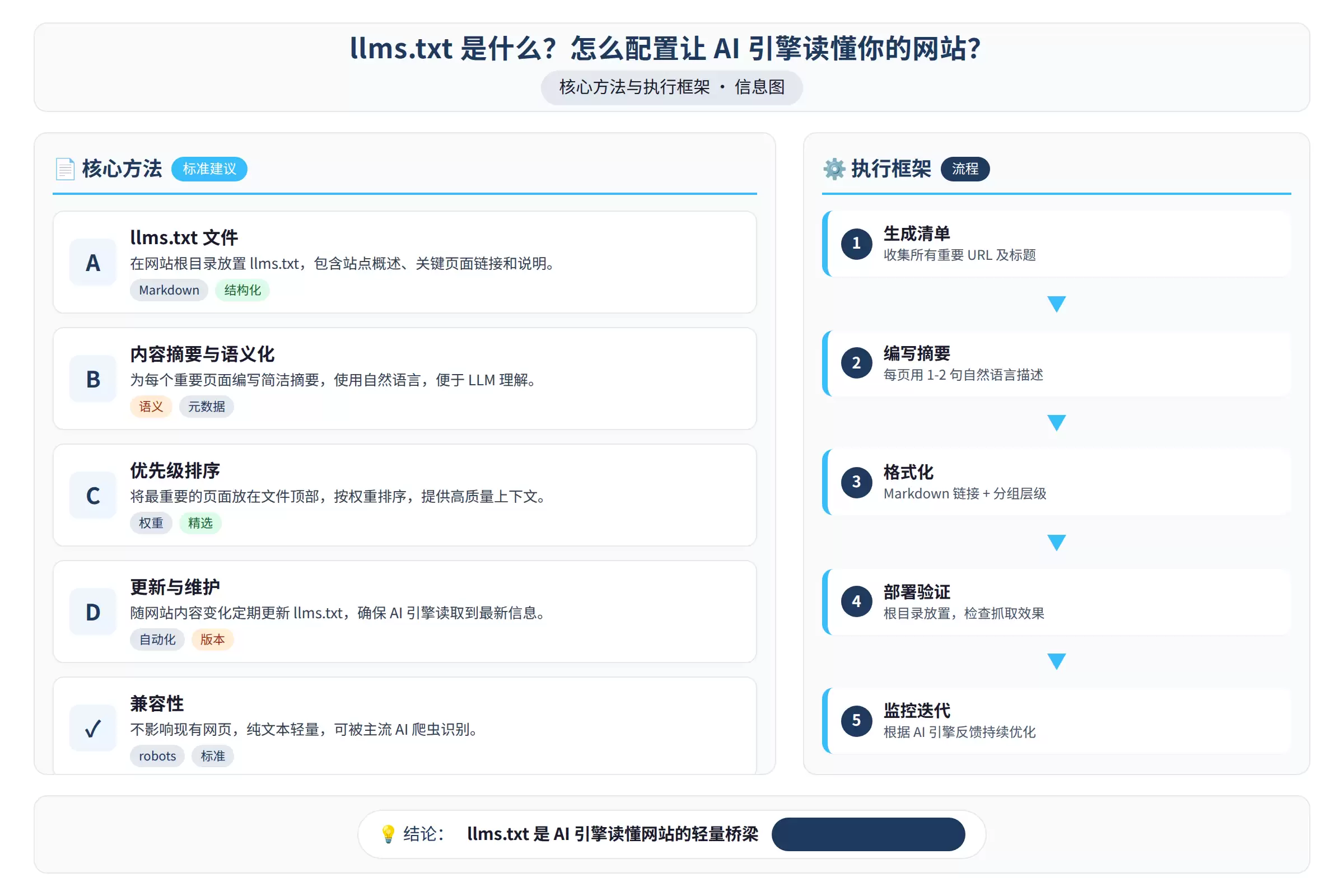Click the arrow above 监控迭代 step
1344x896 pixels.
[x=1057, y=661]
